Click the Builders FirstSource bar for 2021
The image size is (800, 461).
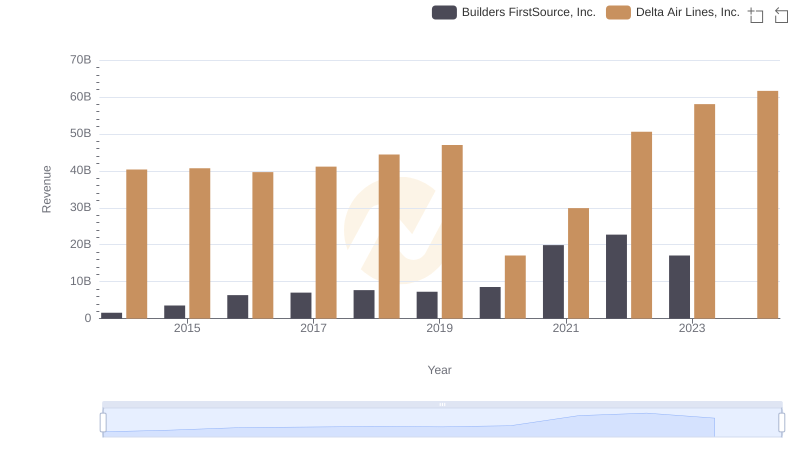coord(553,281)
